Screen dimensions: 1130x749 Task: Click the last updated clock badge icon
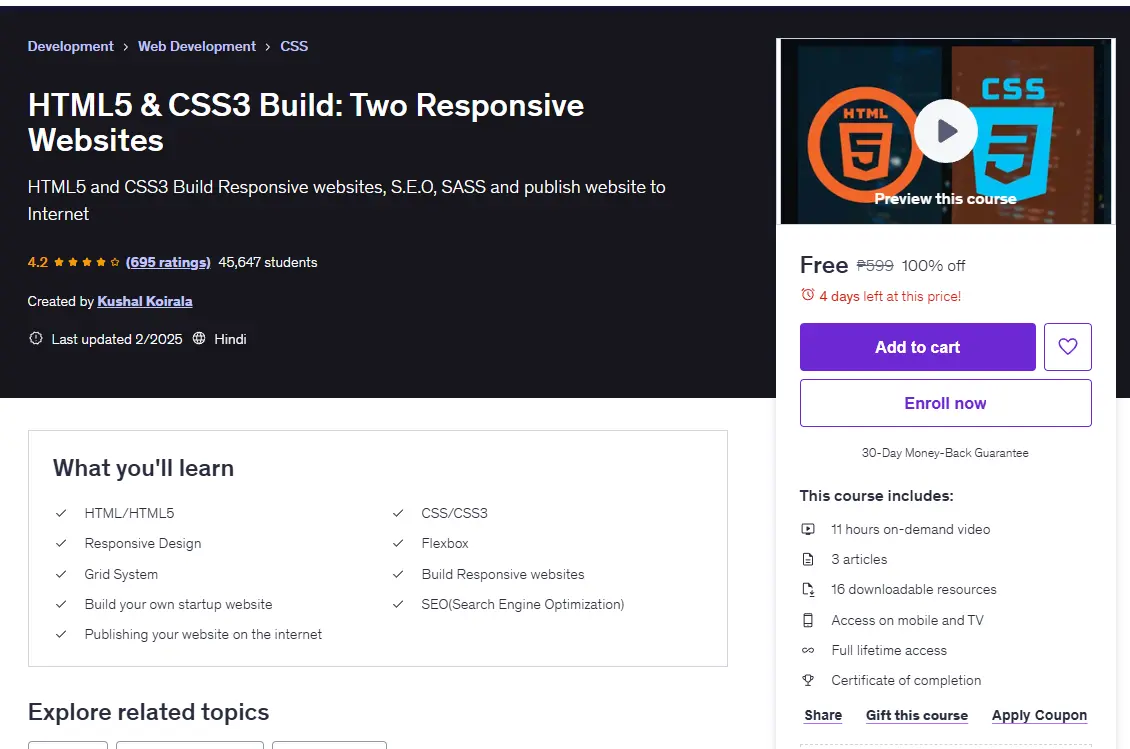pos(35,338)
